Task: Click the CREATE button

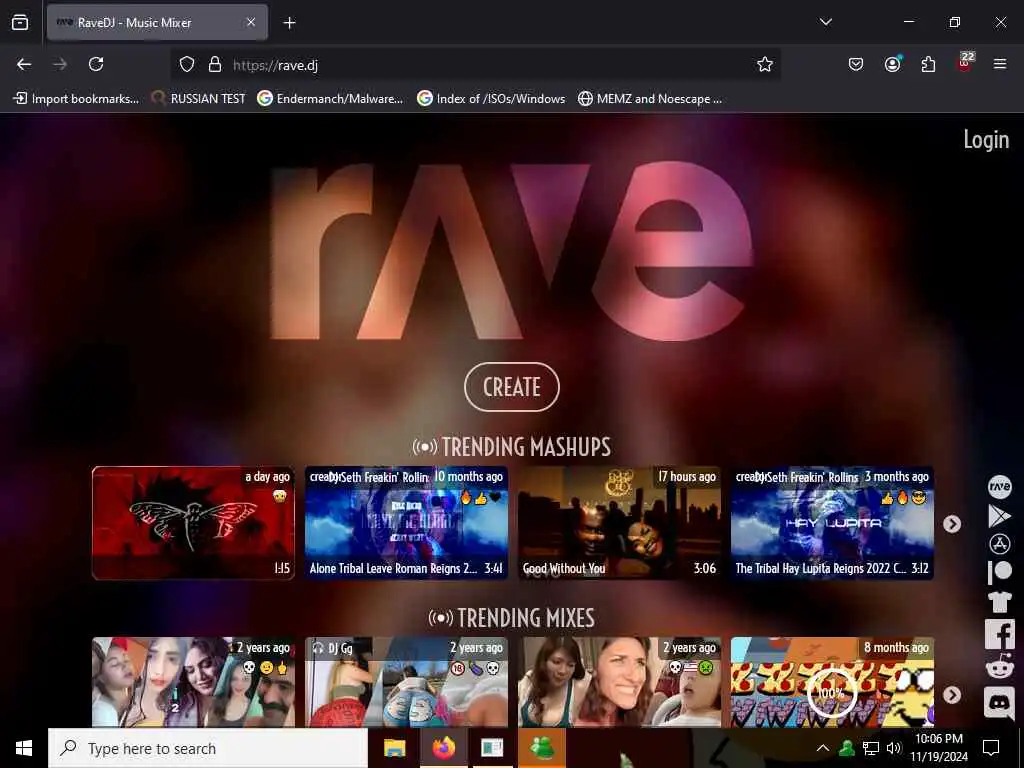Action: tap(512, 387)
